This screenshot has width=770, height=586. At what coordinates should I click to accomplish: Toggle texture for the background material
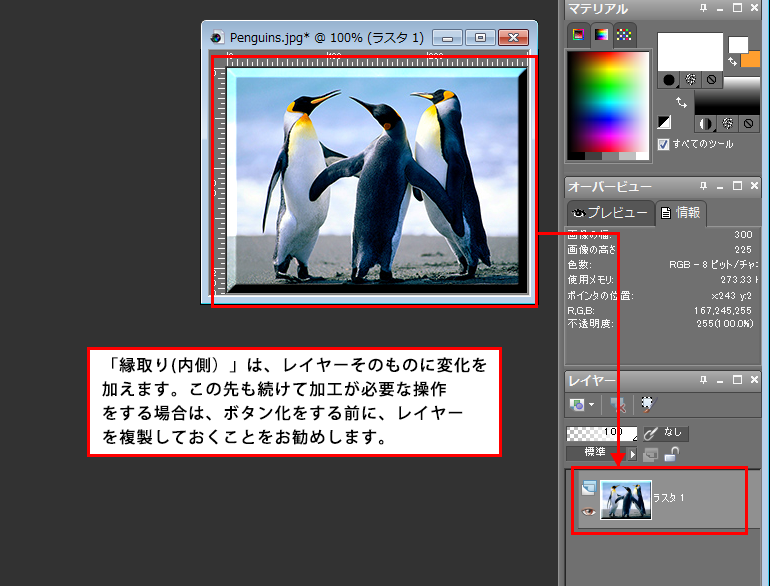(727, 124)
